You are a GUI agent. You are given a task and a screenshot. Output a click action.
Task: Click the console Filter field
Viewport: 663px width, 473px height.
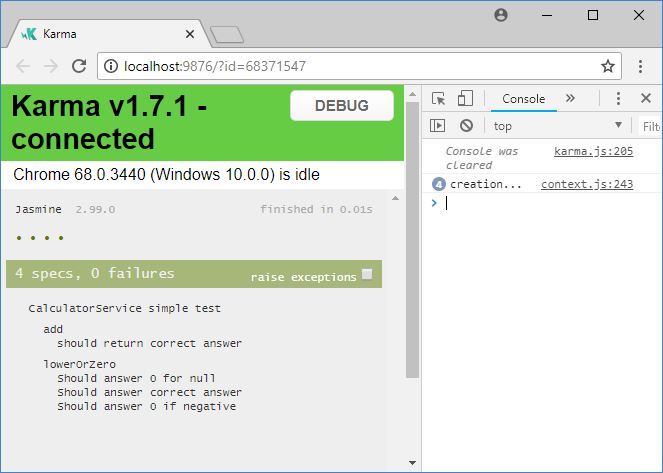(650, 126)
